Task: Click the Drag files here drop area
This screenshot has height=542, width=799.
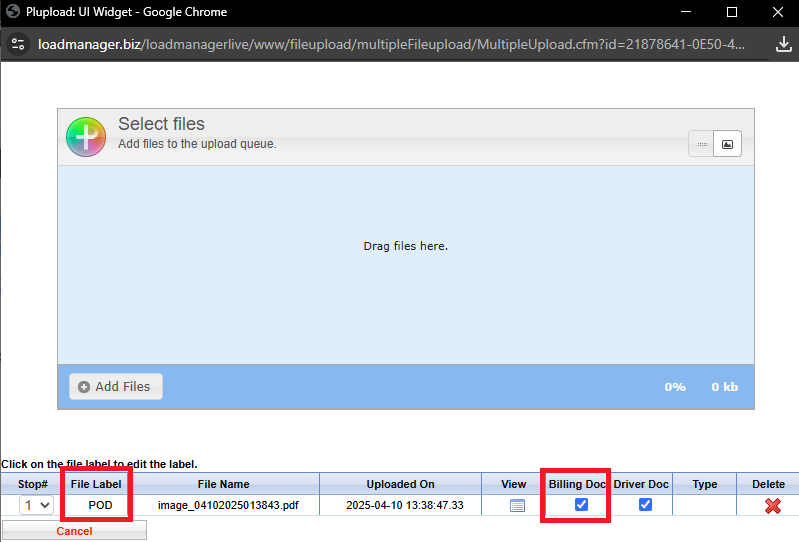Action: [x=405, y=246]
